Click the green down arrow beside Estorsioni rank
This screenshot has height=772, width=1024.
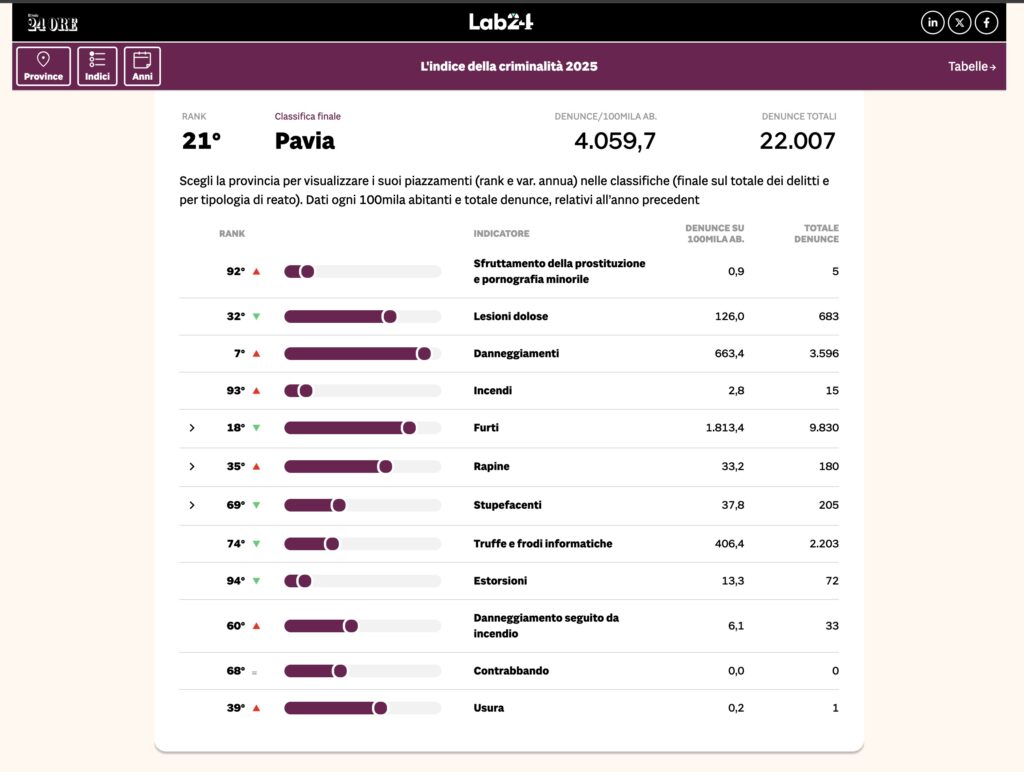(x=256, y=581)
